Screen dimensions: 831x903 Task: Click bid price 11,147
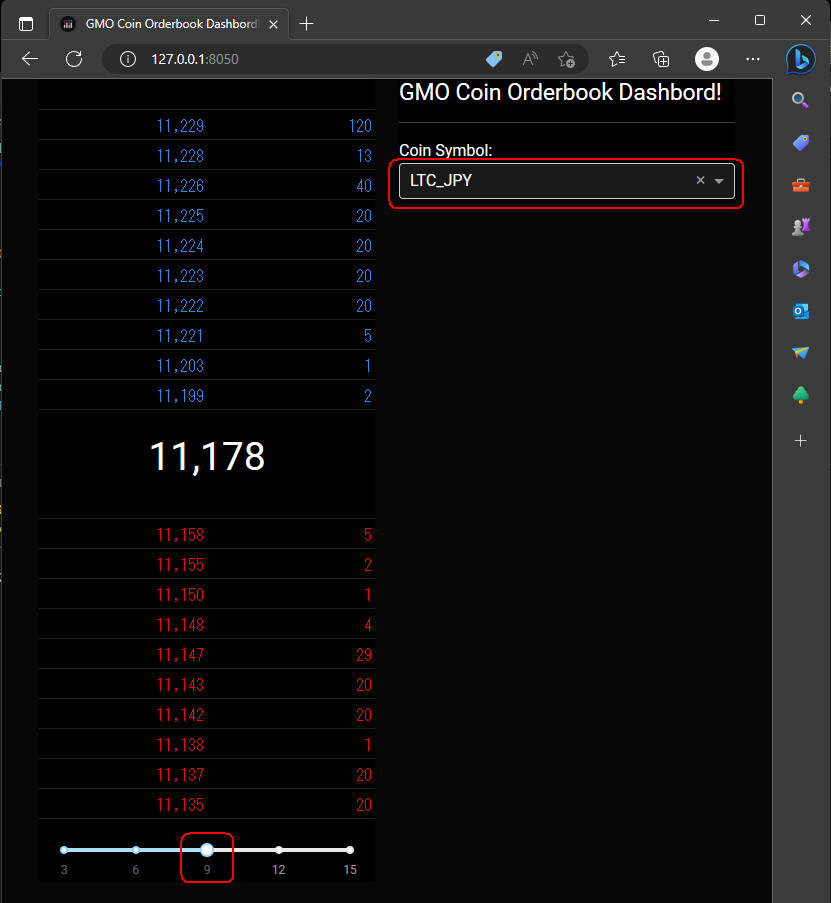[x=180, y=655]
